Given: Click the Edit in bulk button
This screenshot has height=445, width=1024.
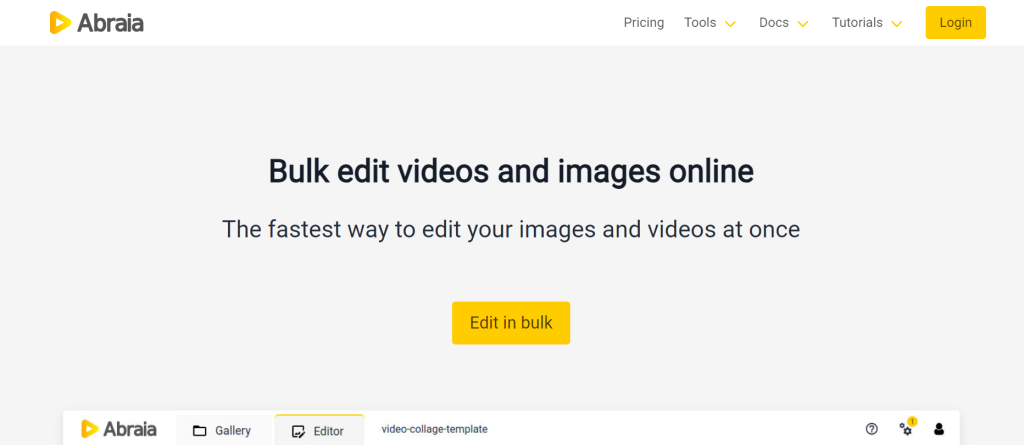Looking at the screenshot, I should [511, 323].
